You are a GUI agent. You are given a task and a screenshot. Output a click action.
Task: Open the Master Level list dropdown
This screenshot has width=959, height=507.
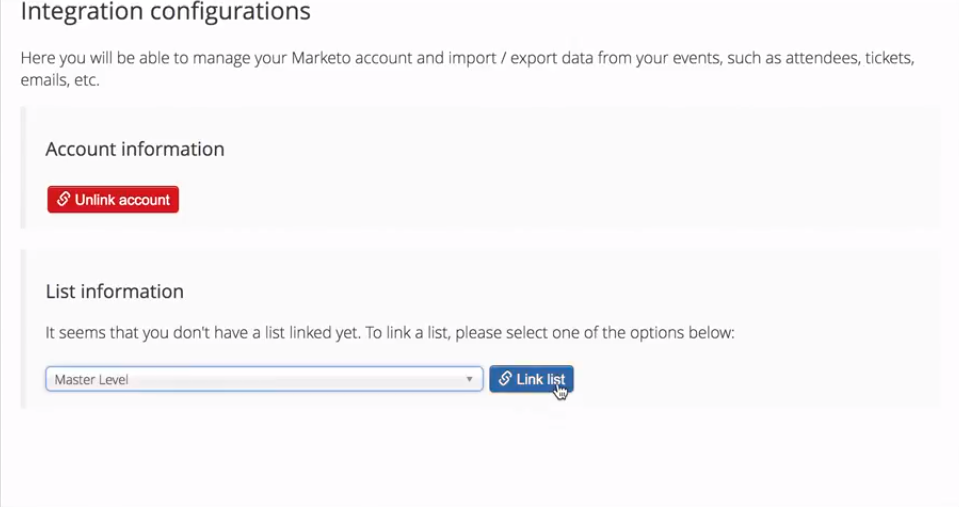[x=264, y=379]
